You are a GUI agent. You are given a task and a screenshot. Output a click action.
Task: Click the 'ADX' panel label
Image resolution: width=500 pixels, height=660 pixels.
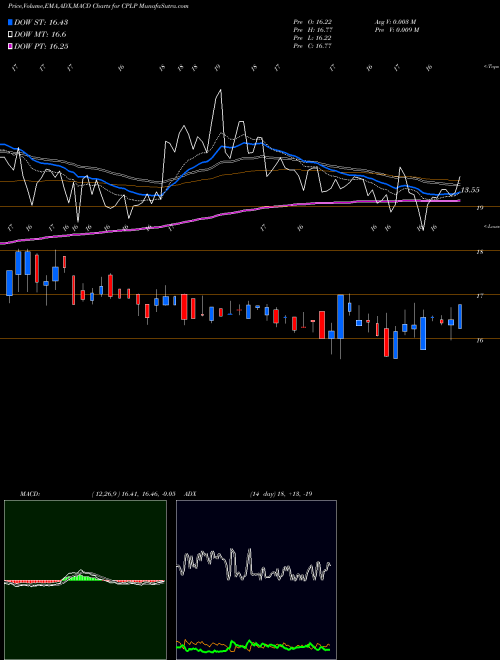tap(191, 494)
